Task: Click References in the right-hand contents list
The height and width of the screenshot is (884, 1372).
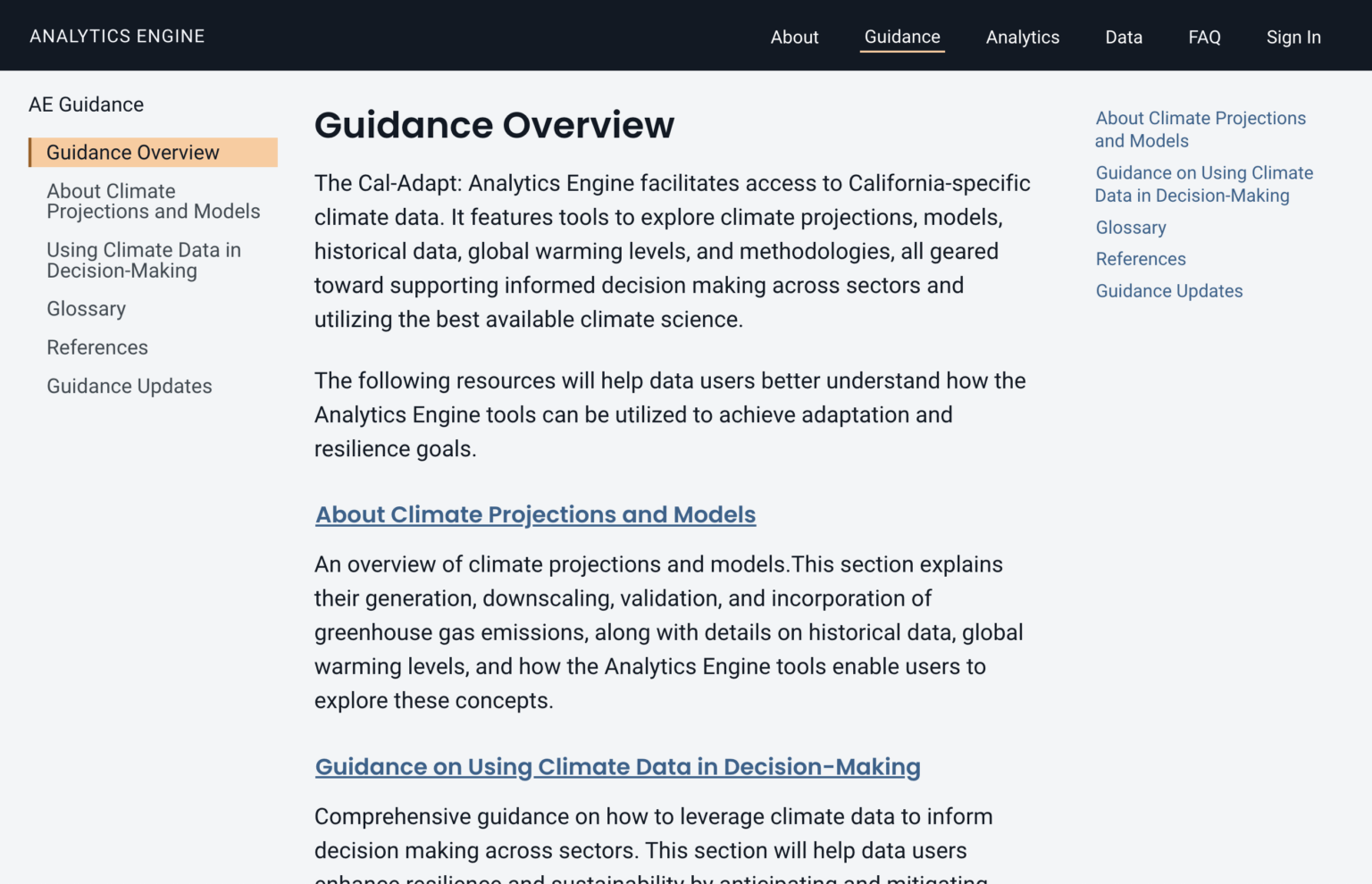Action: (1141, 259)
